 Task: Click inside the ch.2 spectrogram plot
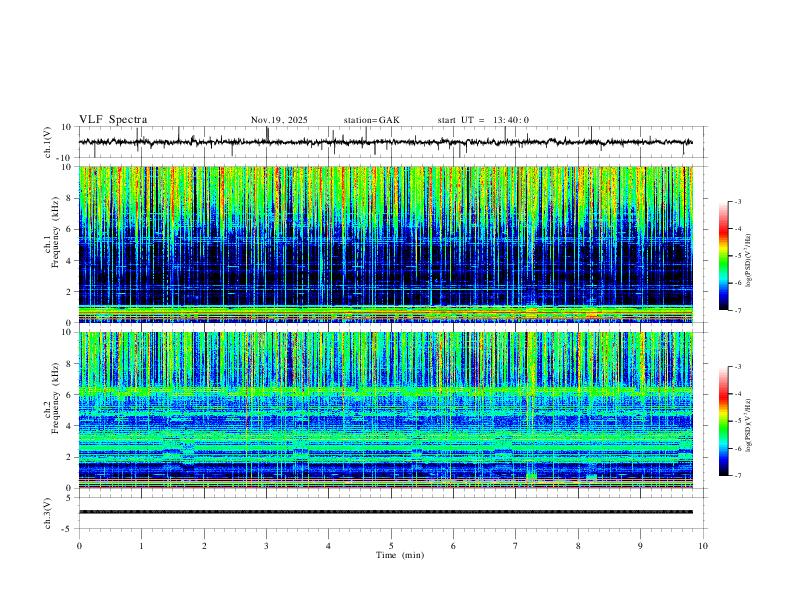385,410
